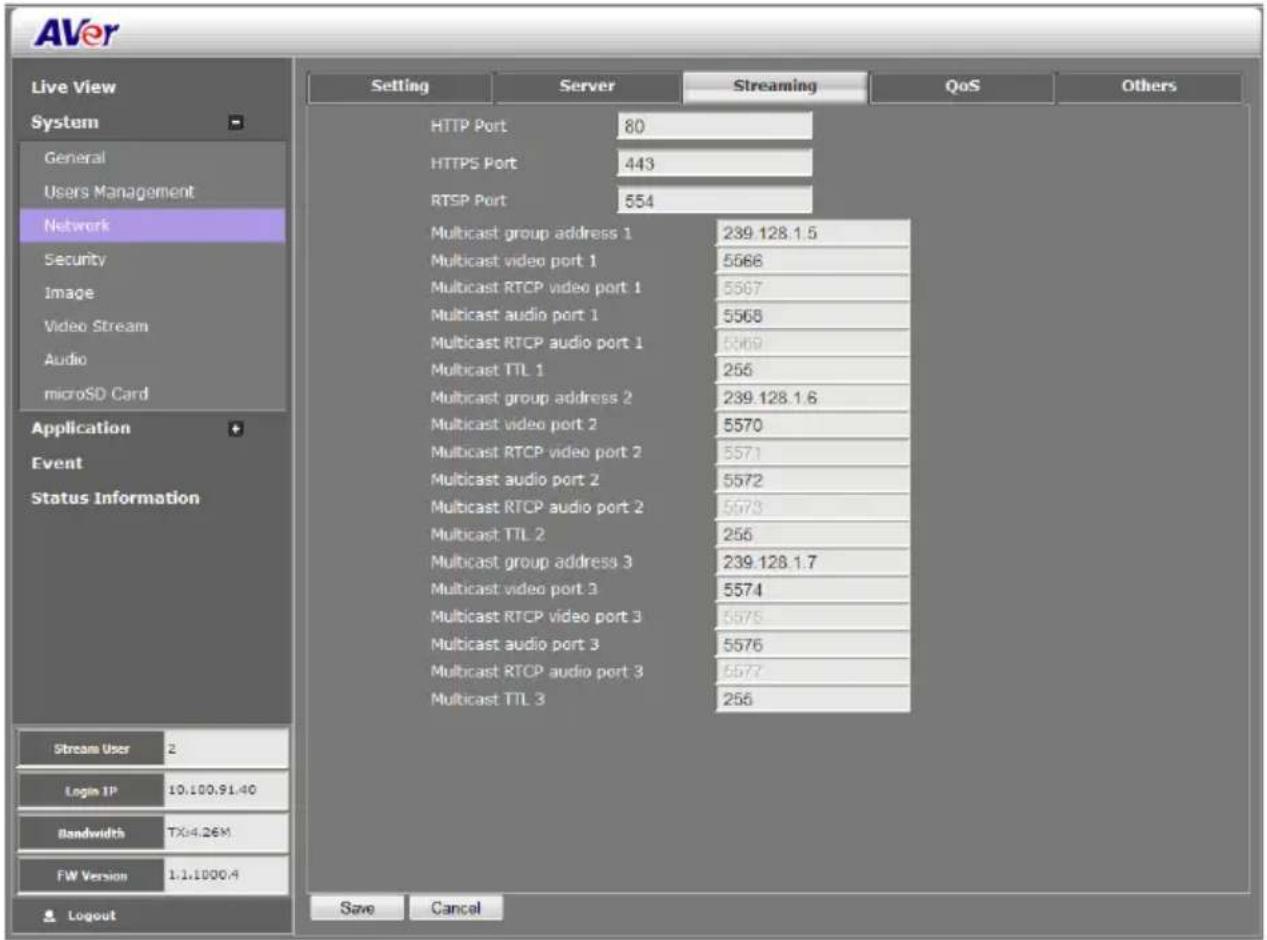Collapse the System menu section

tap(237, 123)
